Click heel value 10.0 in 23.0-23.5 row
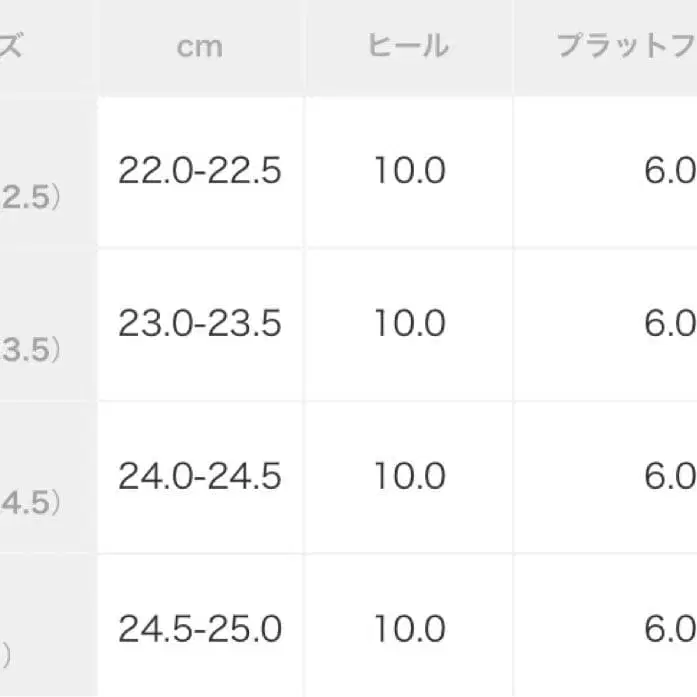 [409, 324]
